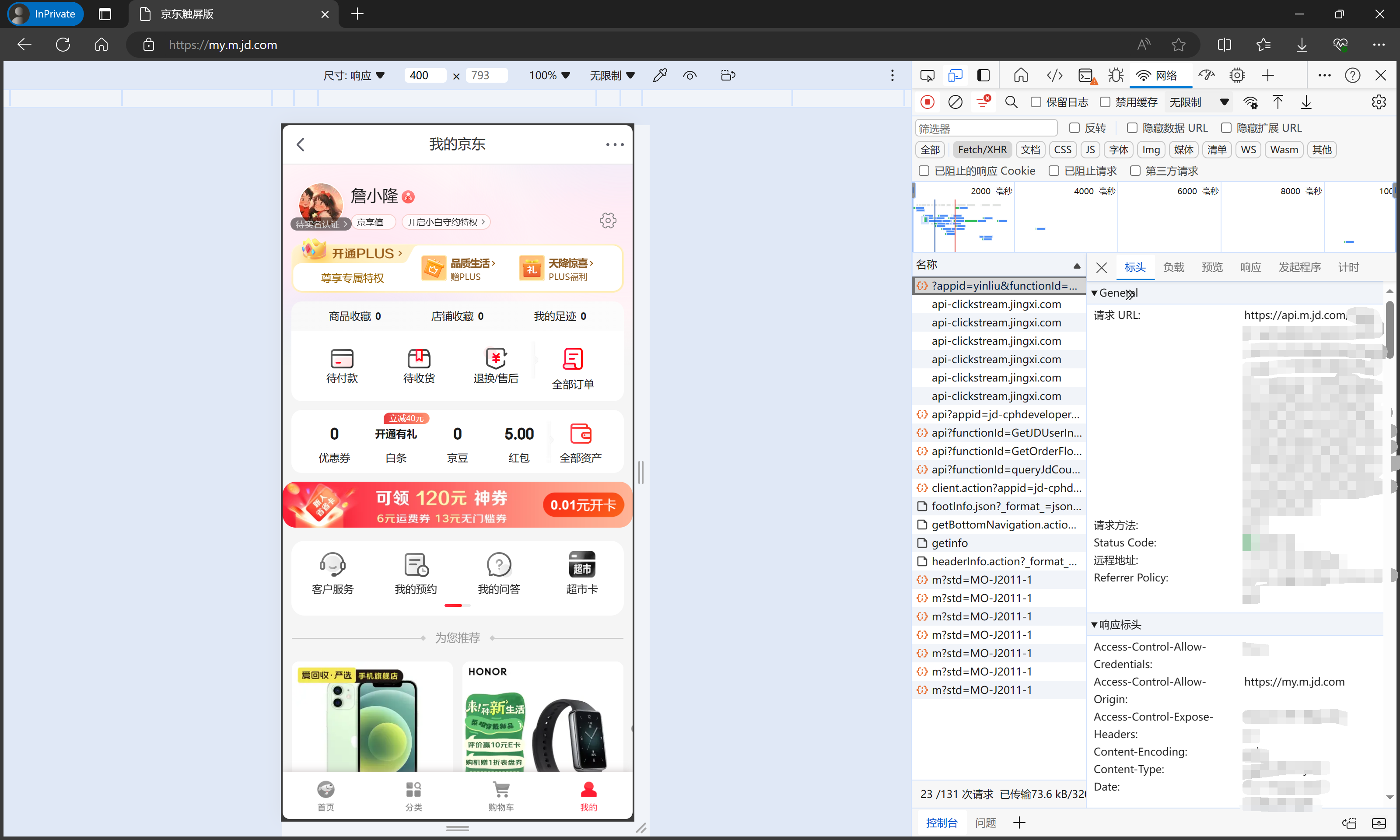1400x840 pixels.
Task: Enable the 保留日志 checkbox
Action: pyautogui.click(x=1036, y=102)
